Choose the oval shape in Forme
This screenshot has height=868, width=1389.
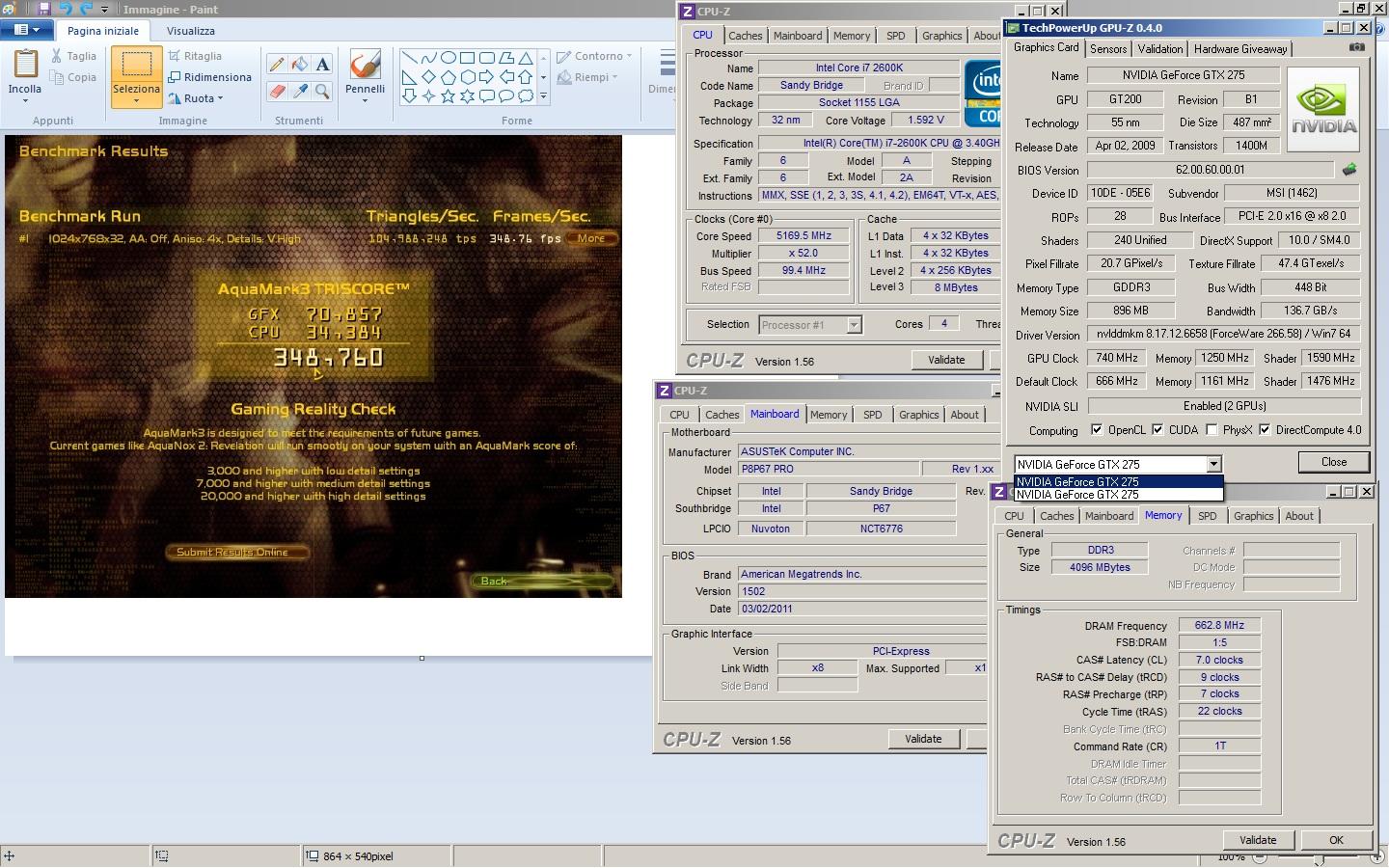click(448, 58)
